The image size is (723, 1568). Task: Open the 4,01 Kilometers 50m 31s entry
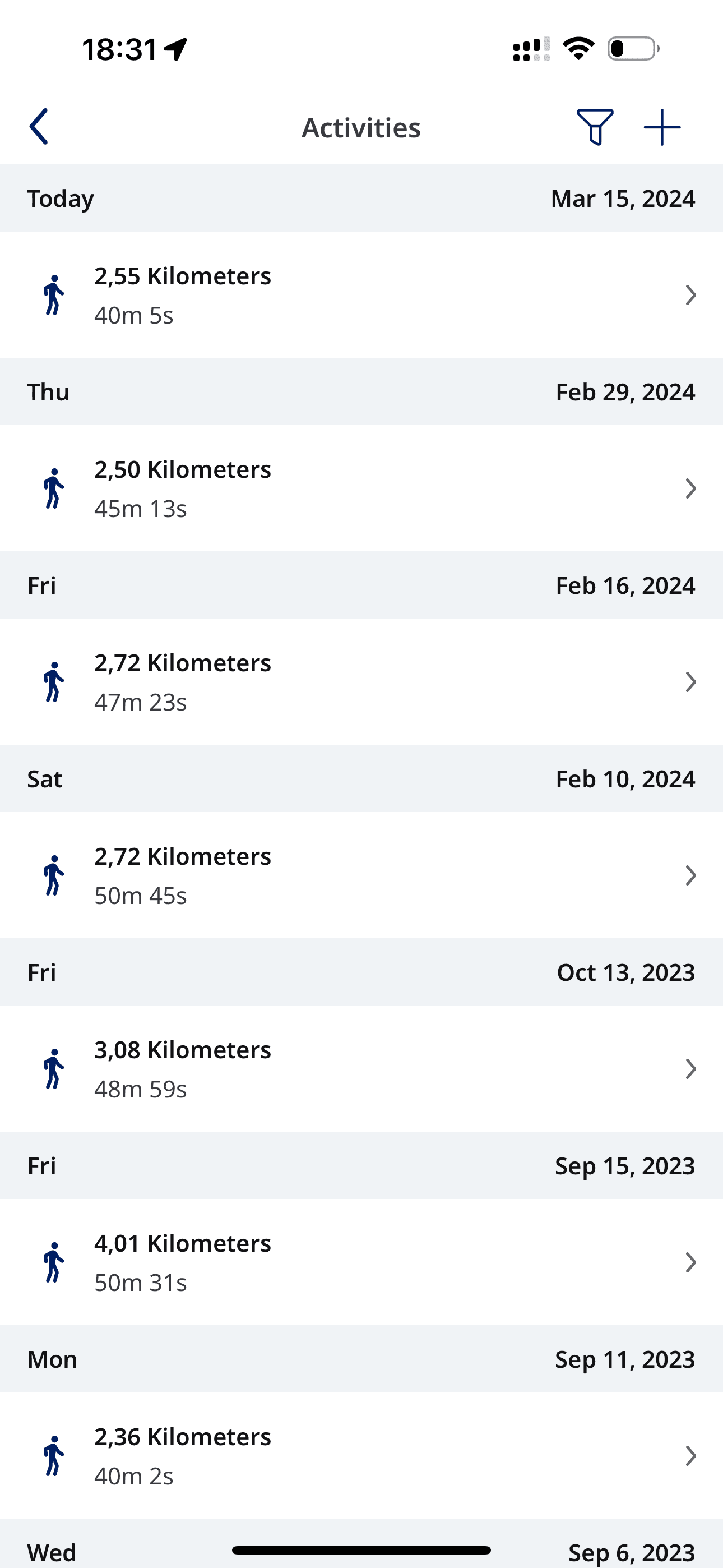tap(361, 1262)
